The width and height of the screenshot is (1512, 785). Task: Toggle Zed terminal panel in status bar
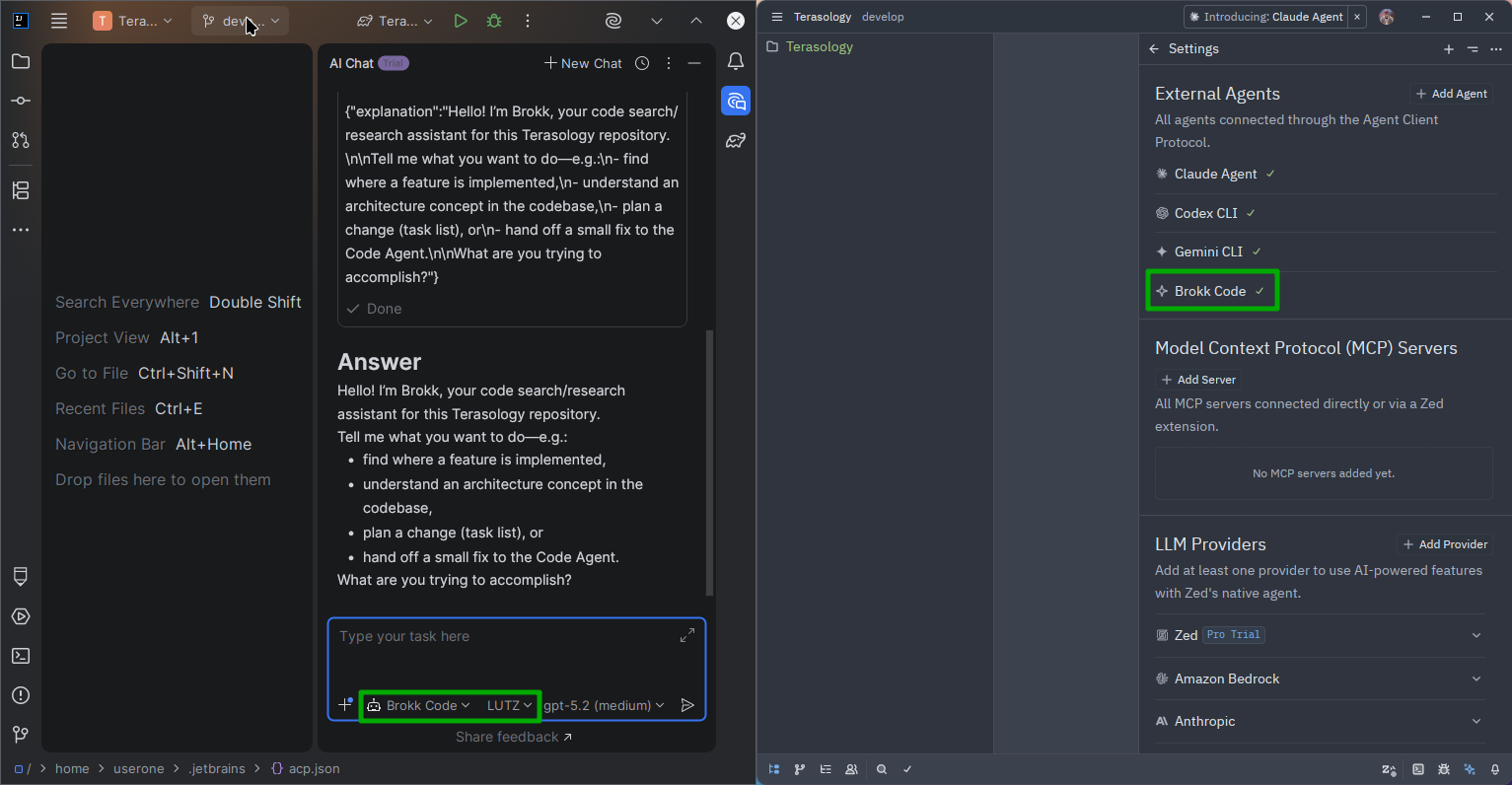[x=1418, y=769]
